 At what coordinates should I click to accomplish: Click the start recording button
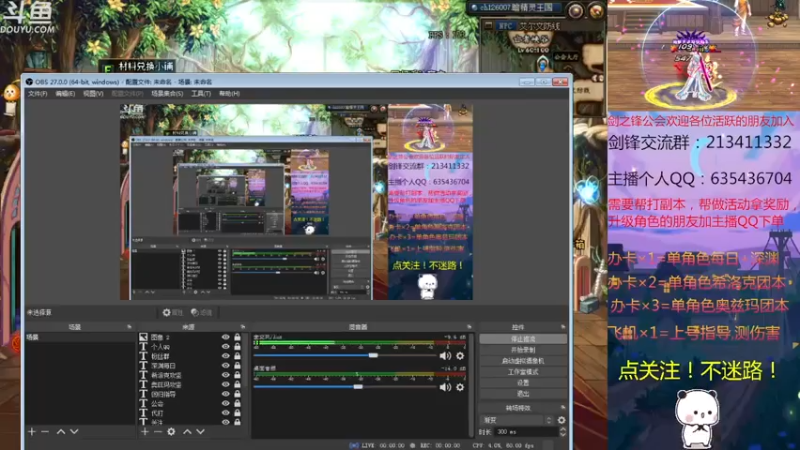point(523,350)
